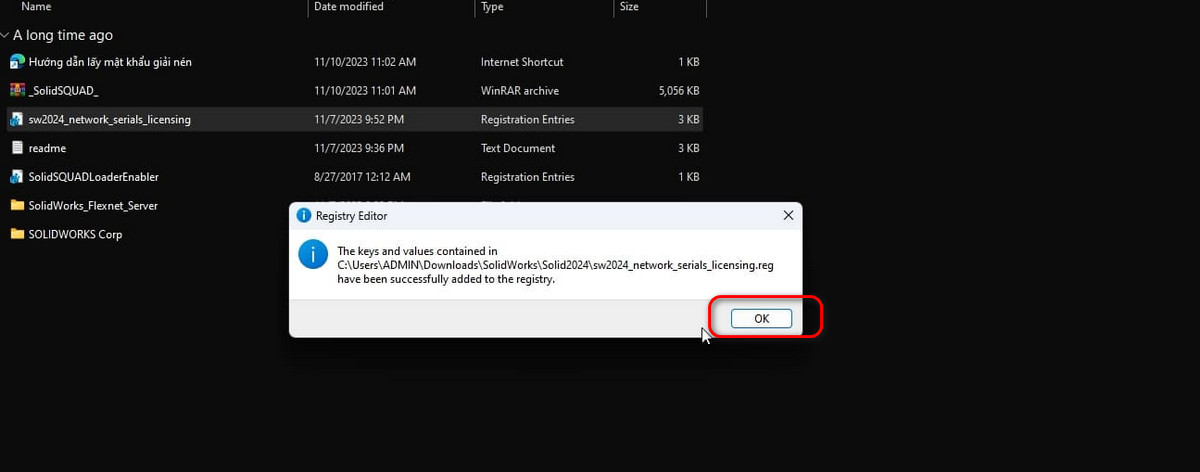Select the readme file name
Screen dimensions: 1200x472
[47, 148]
